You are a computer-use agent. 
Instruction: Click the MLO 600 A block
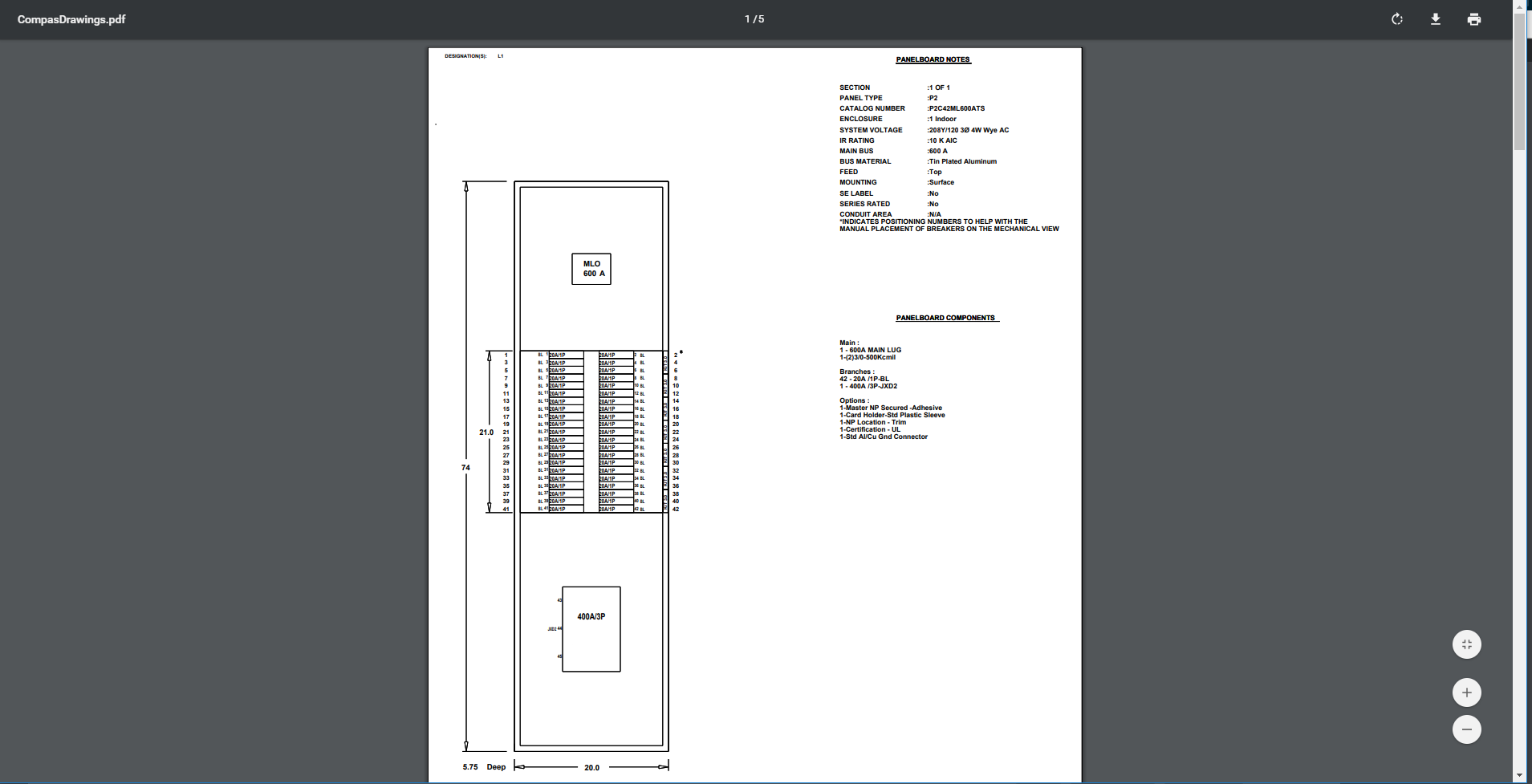(591, 269)
